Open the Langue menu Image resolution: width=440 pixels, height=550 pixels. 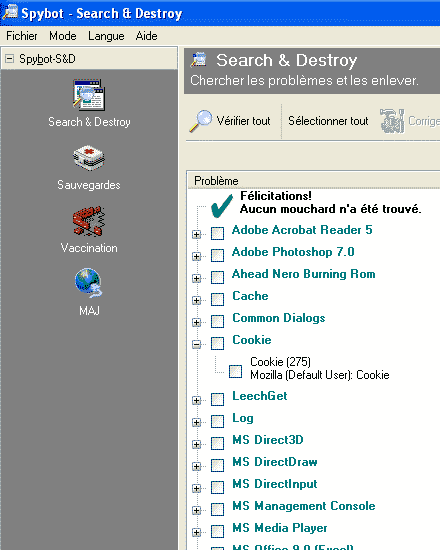click(x=106, y=36)
